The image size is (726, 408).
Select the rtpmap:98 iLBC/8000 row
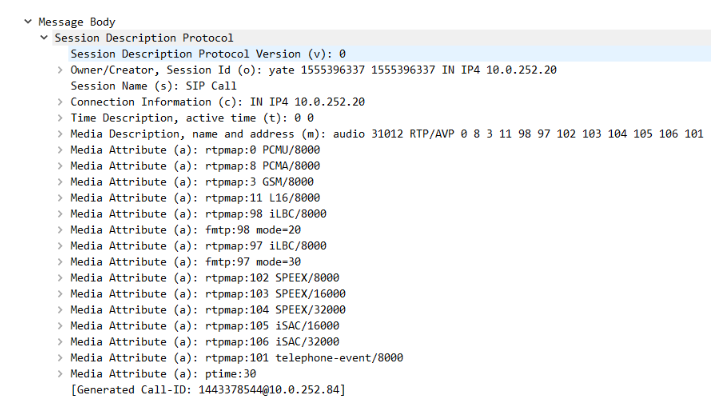(198, 214)
